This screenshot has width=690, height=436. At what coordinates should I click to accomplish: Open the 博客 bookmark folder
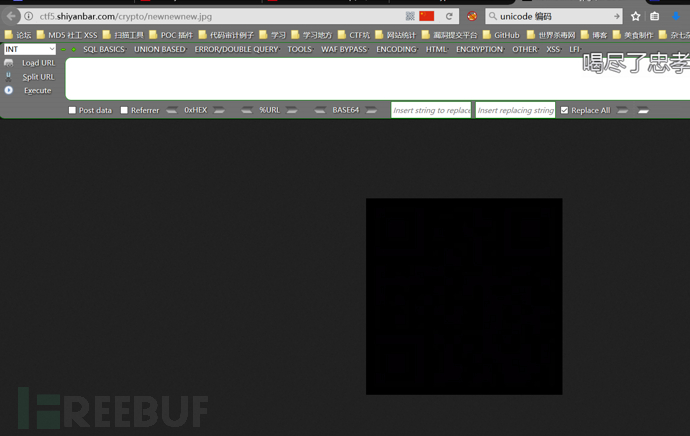point(594,35)
